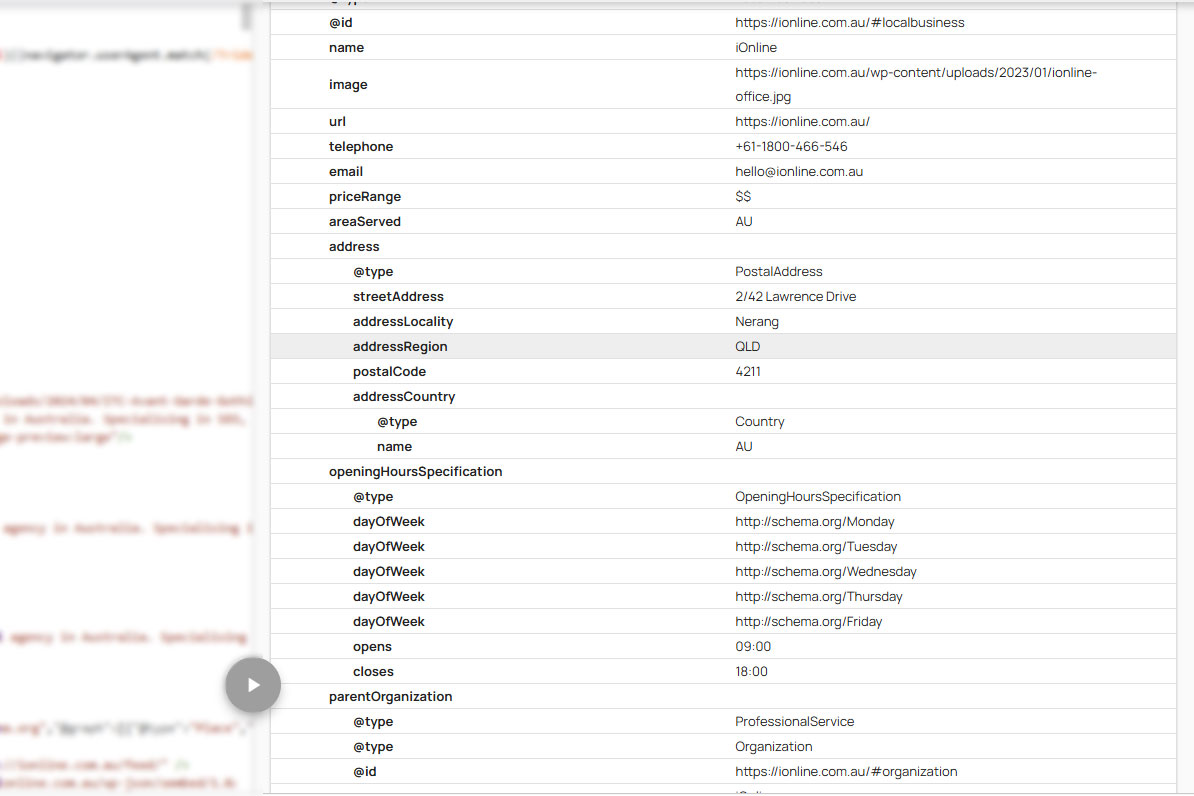Click the address property row
1194x796 pixels.
click(723, 247)
